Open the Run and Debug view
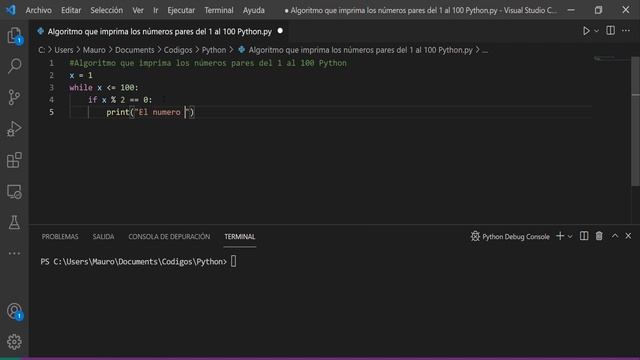The width and height of the screenshot is (640, 360). 14,129
